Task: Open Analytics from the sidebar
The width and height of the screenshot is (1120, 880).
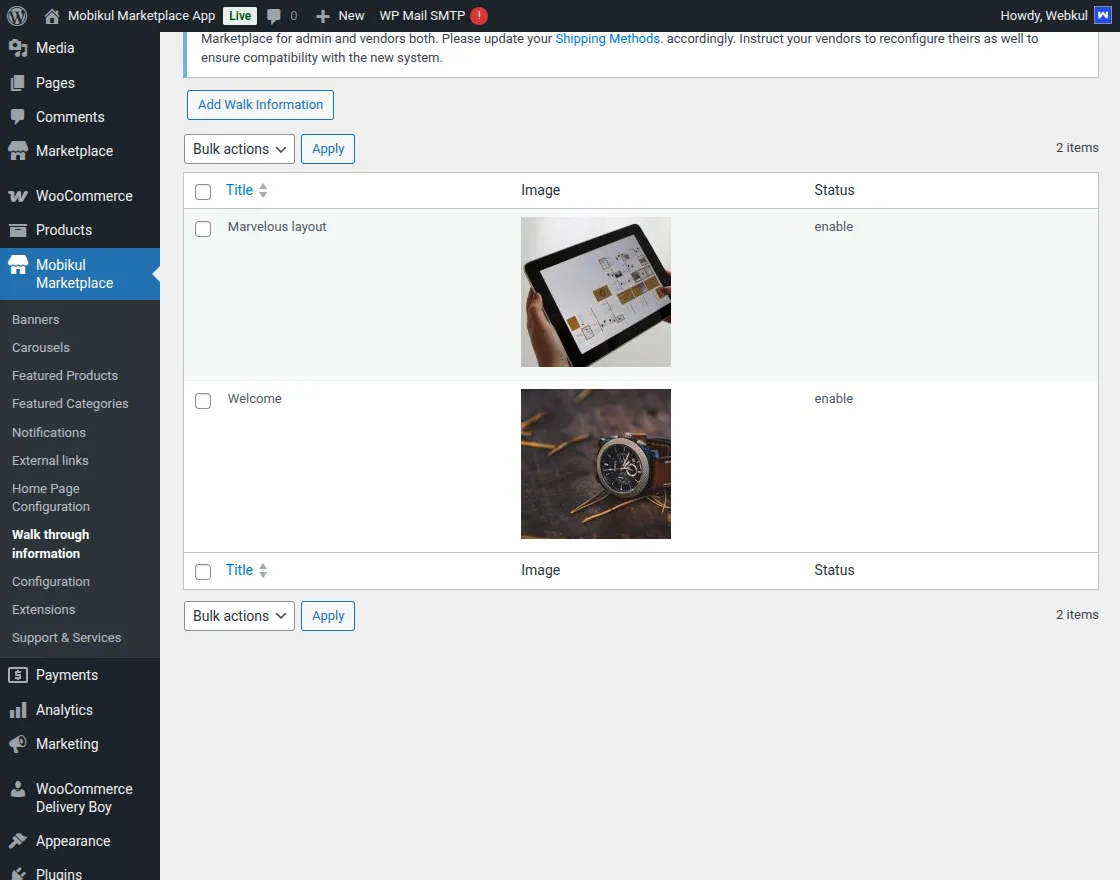Action: pos(66,709)
